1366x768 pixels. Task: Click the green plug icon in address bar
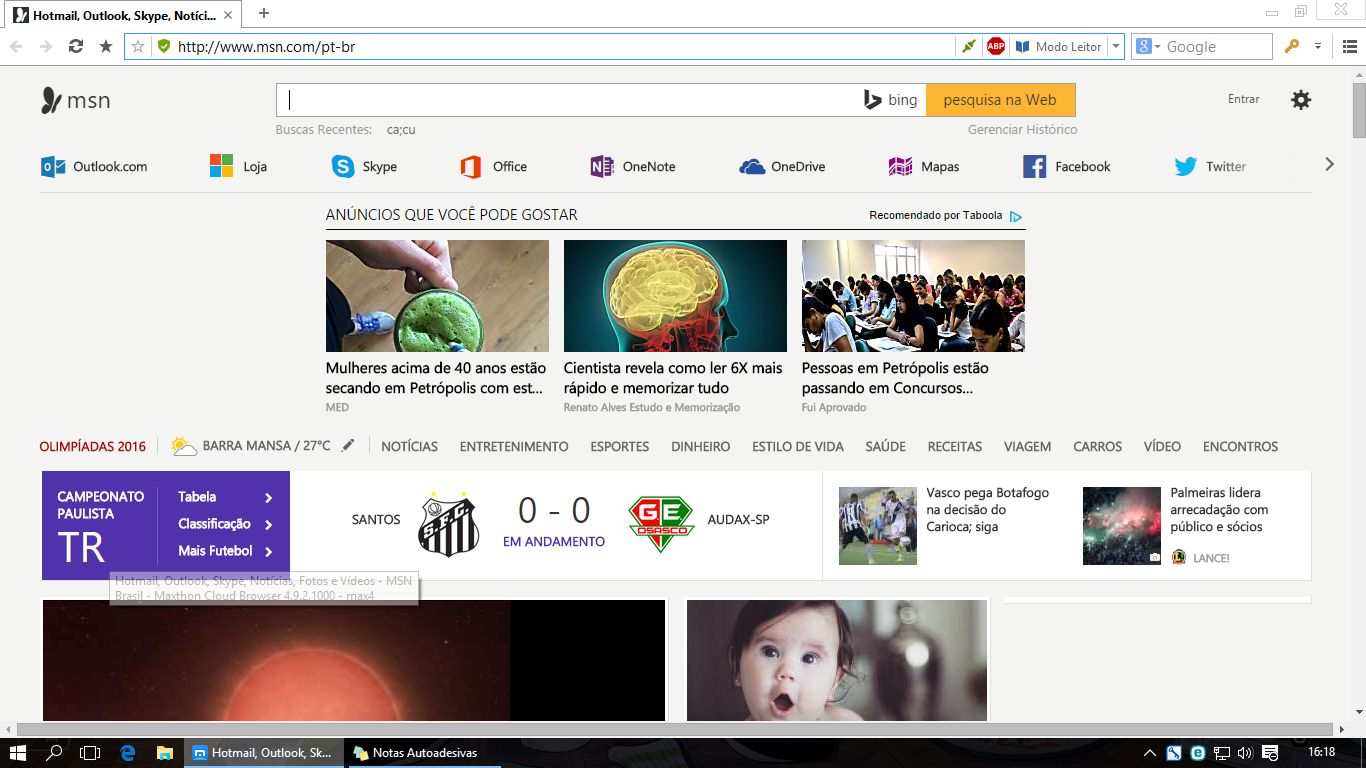(x=968, y=46)
